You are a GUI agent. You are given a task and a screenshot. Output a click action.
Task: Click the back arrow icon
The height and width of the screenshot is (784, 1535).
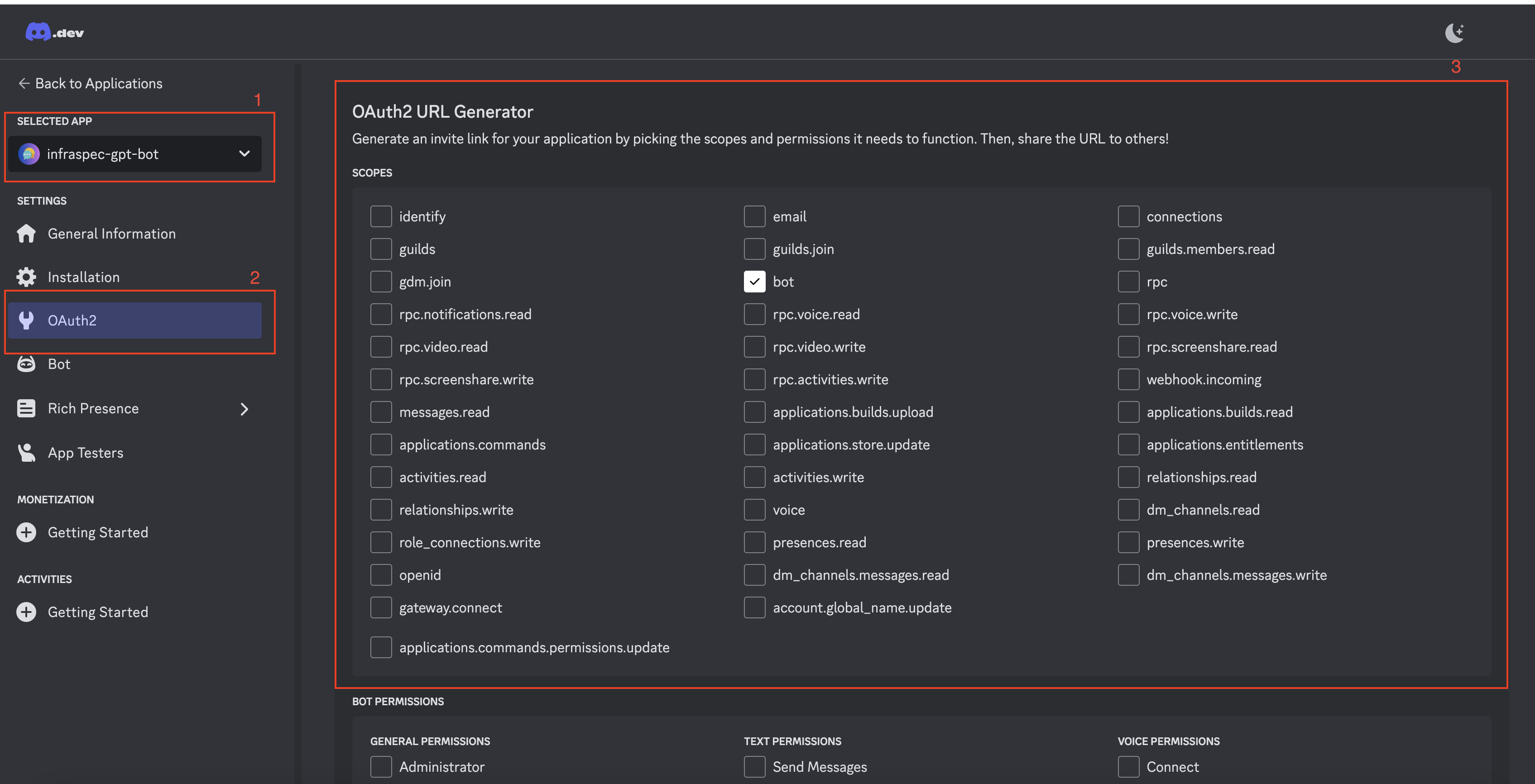tap(24, 83)
